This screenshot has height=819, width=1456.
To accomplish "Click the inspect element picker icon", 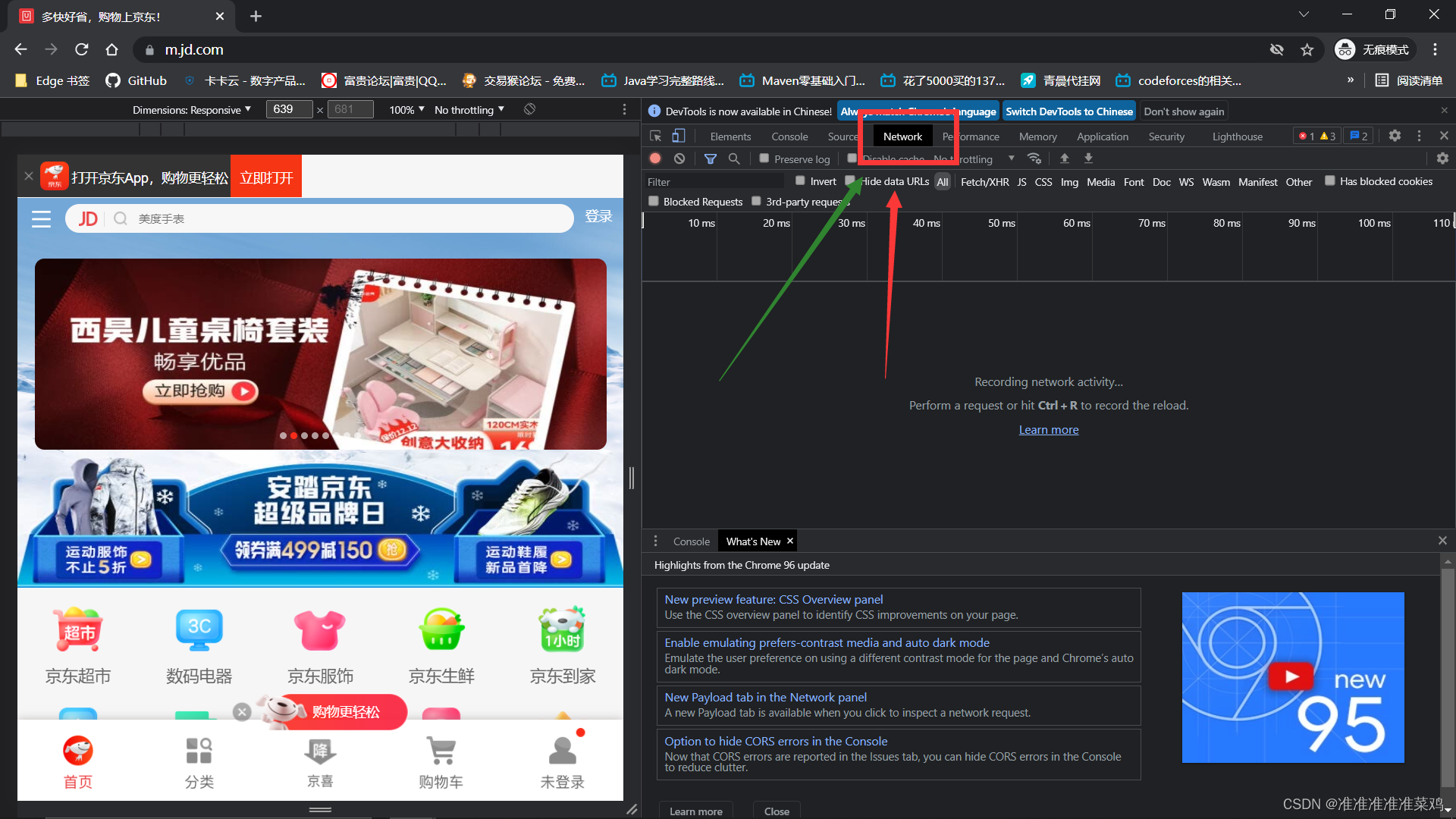I will (656, 136).
